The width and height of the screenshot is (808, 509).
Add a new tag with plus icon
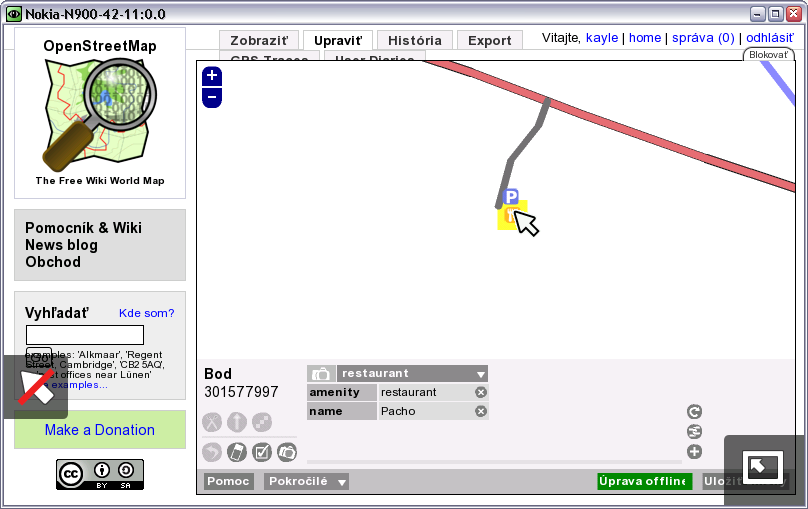[x=695, y=452]
